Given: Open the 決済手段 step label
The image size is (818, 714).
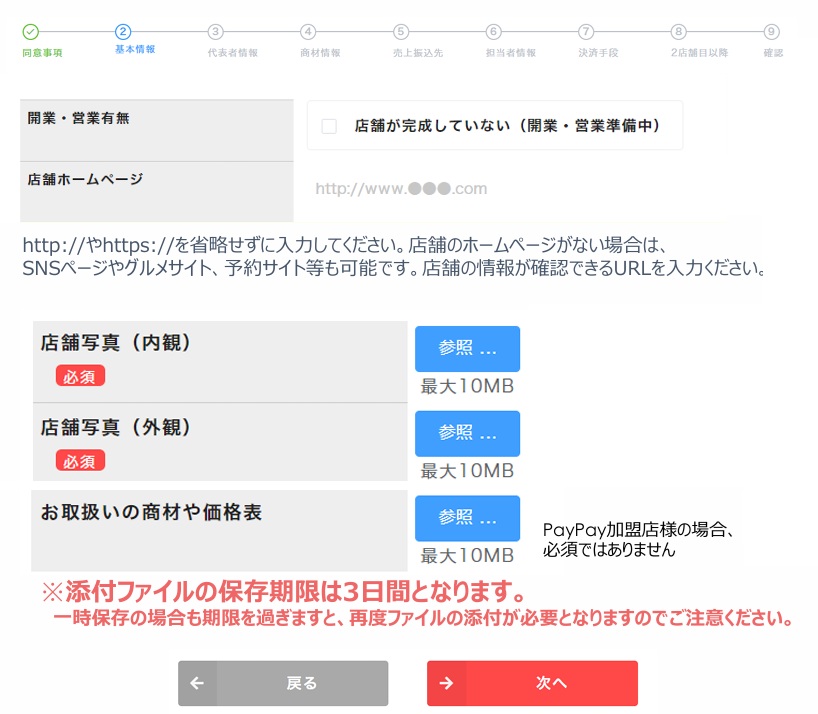Looking at the screenshot, I should [x=598, y=53].
